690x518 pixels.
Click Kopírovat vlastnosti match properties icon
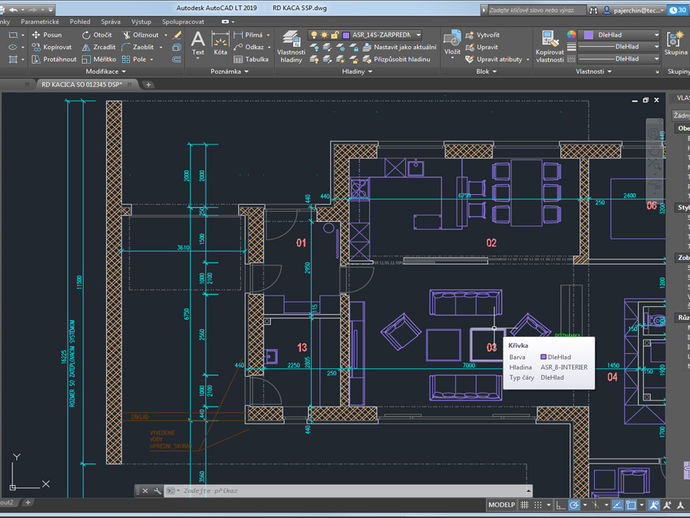[550, 47]
